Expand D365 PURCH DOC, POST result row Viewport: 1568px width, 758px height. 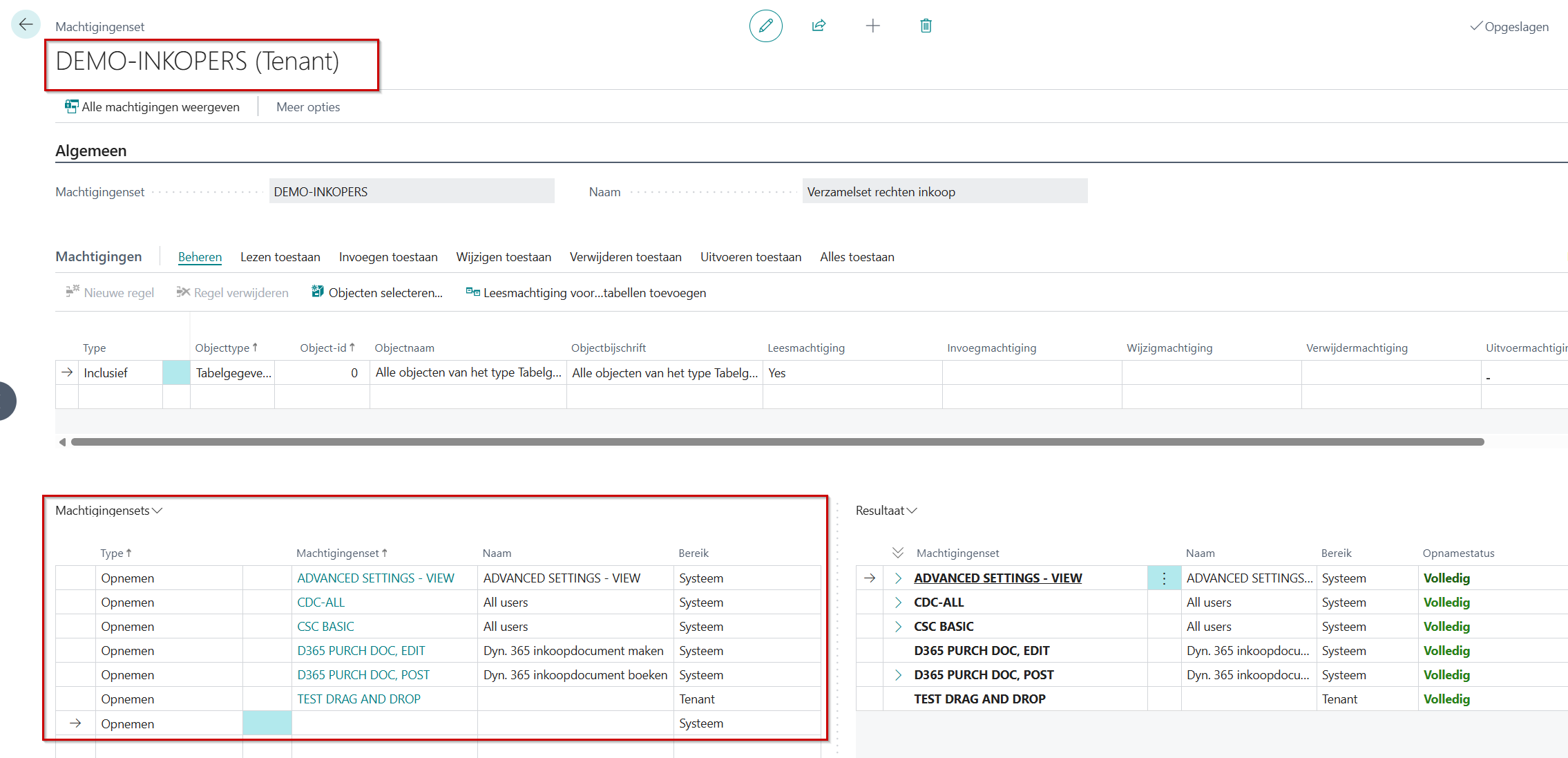coord(898,675)
